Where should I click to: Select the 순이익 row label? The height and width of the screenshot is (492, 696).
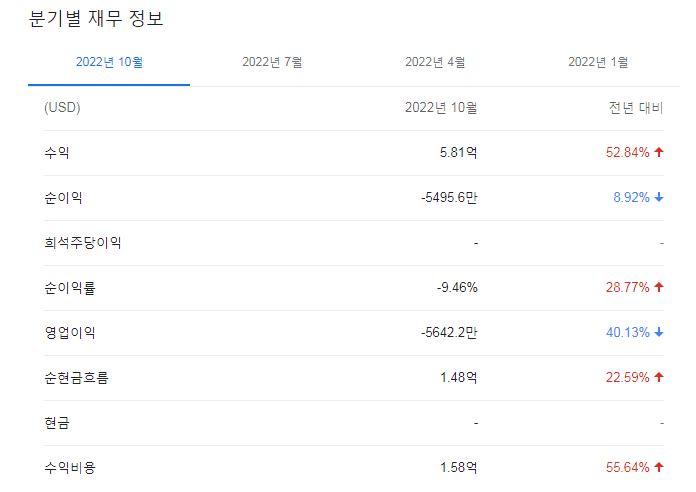63,198
